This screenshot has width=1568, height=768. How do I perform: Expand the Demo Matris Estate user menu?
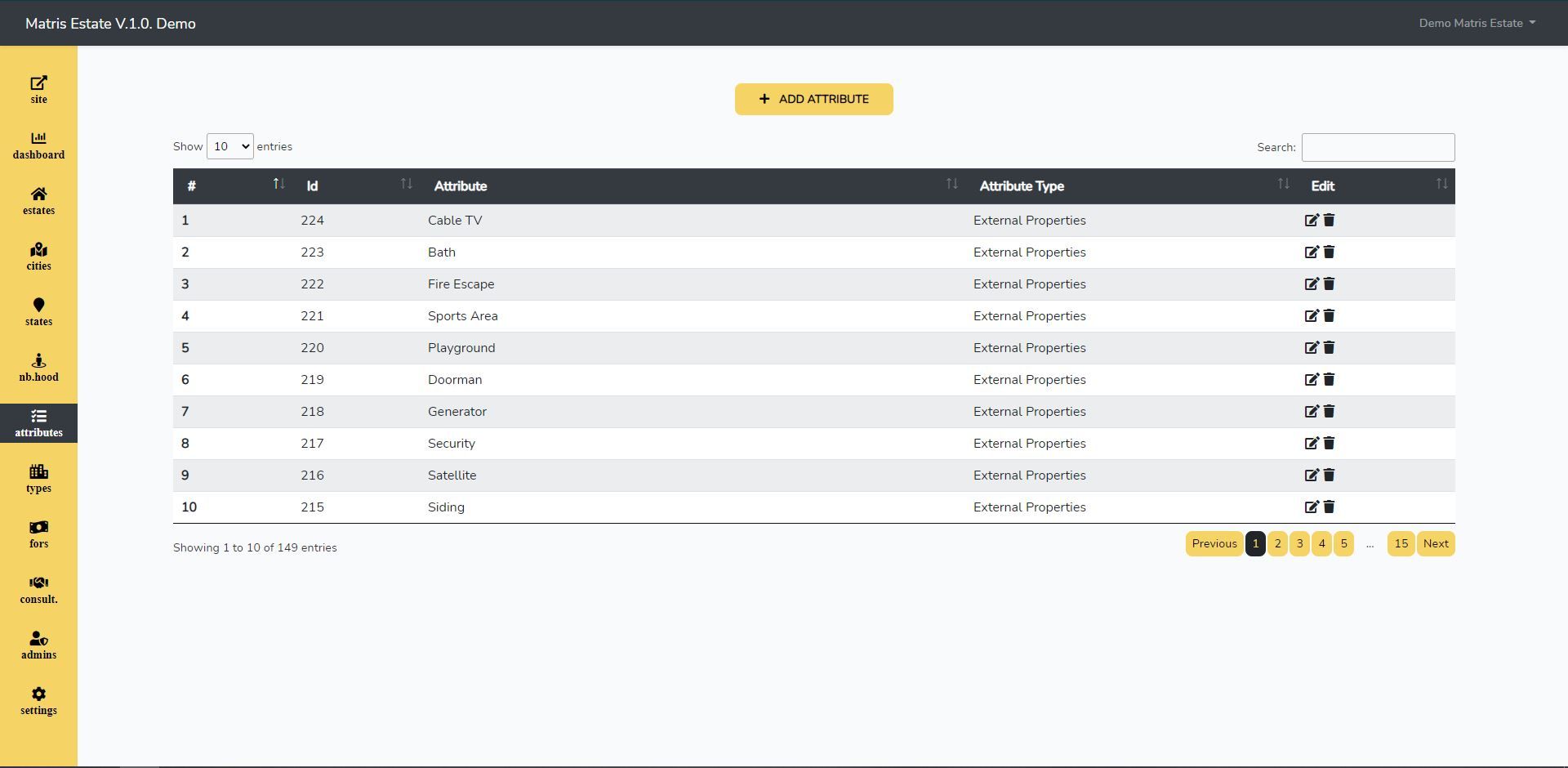click(1477, 23)
